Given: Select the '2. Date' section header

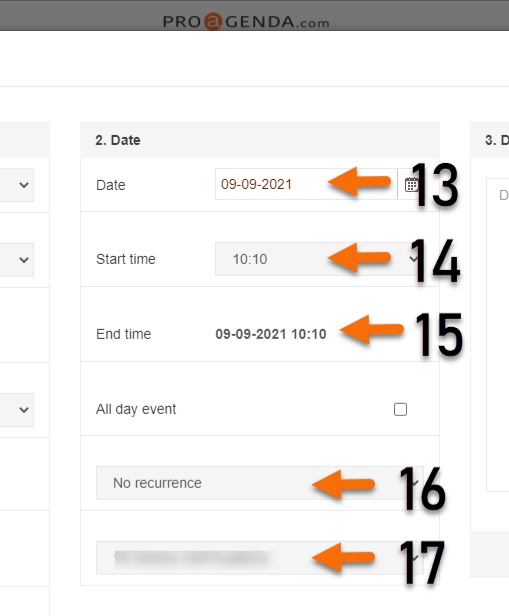Looking at the screenshot, I should 260,140.
